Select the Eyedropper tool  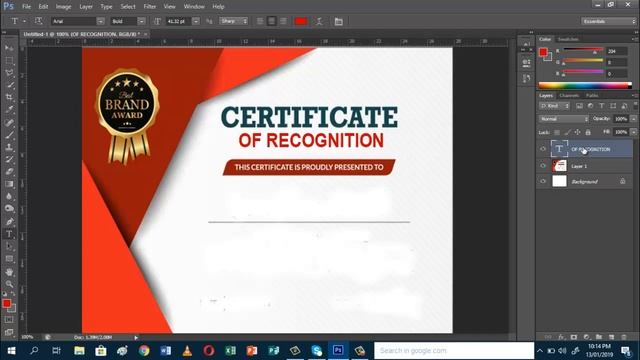9,109
